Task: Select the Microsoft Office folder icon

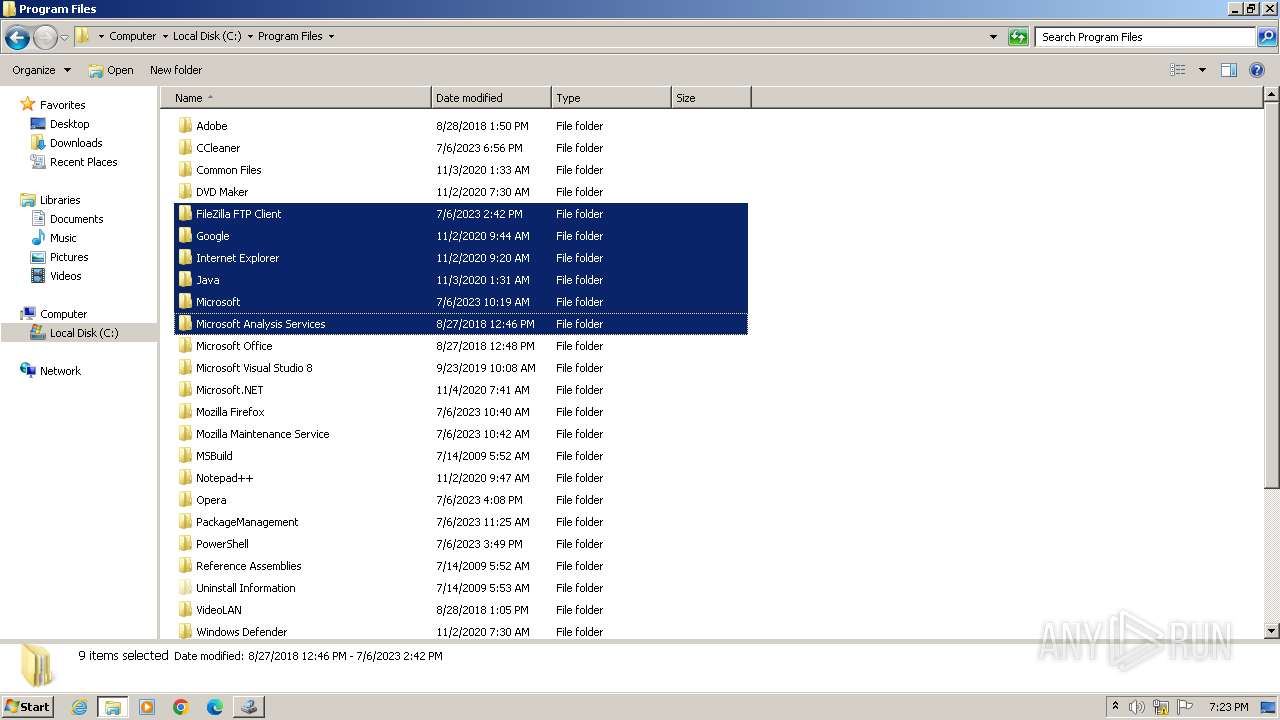Action: [x=185, y=346]
